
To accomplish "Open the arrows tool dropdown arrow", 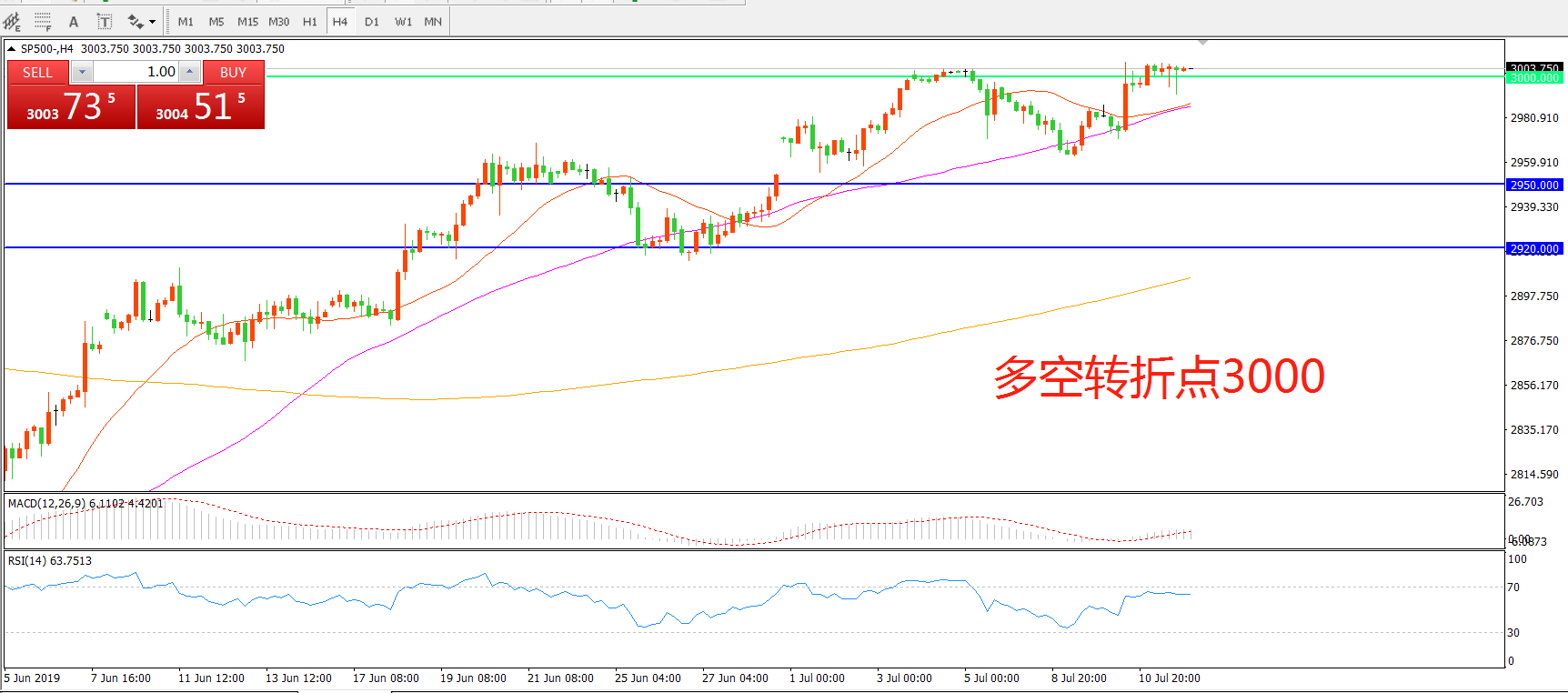I will pyautogui.click(x=152, y=21).
